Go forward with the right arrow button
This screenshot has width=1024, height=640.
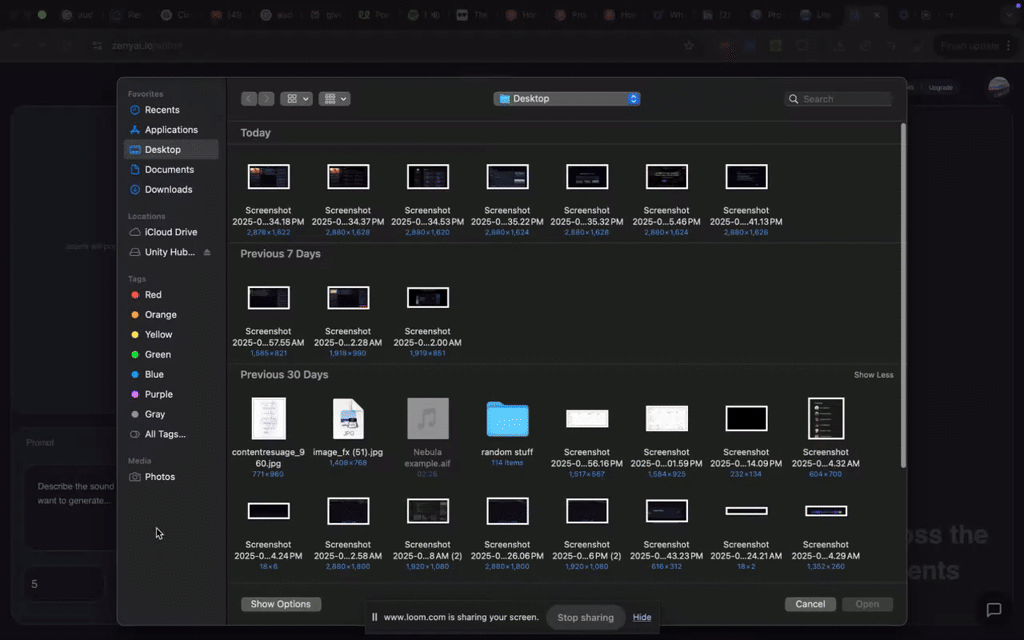tap(266, 99)
